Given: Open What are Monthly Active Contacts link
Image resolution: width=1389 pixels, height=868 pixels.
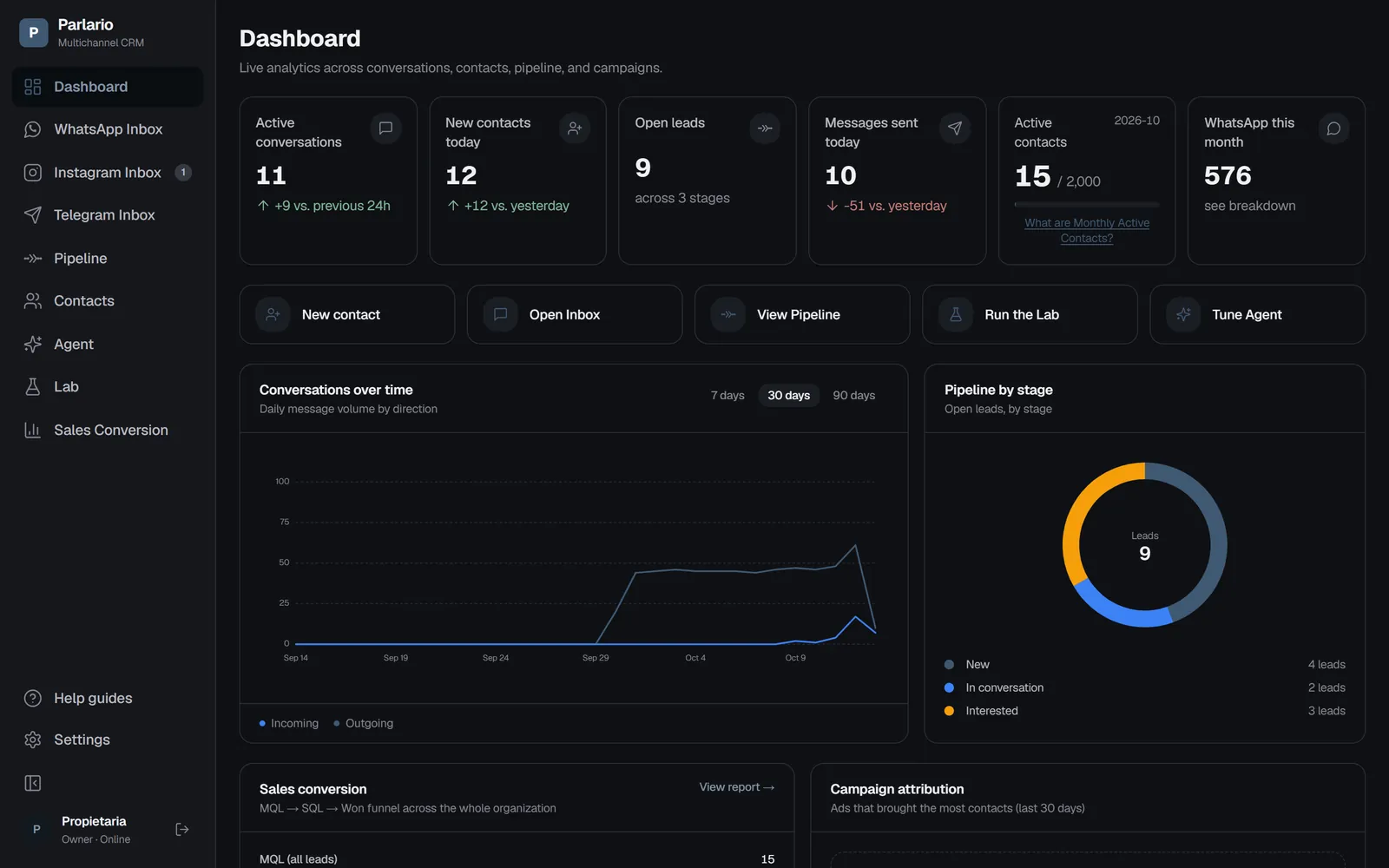Looking at the screenshot, I should [x=1087, y=230].
